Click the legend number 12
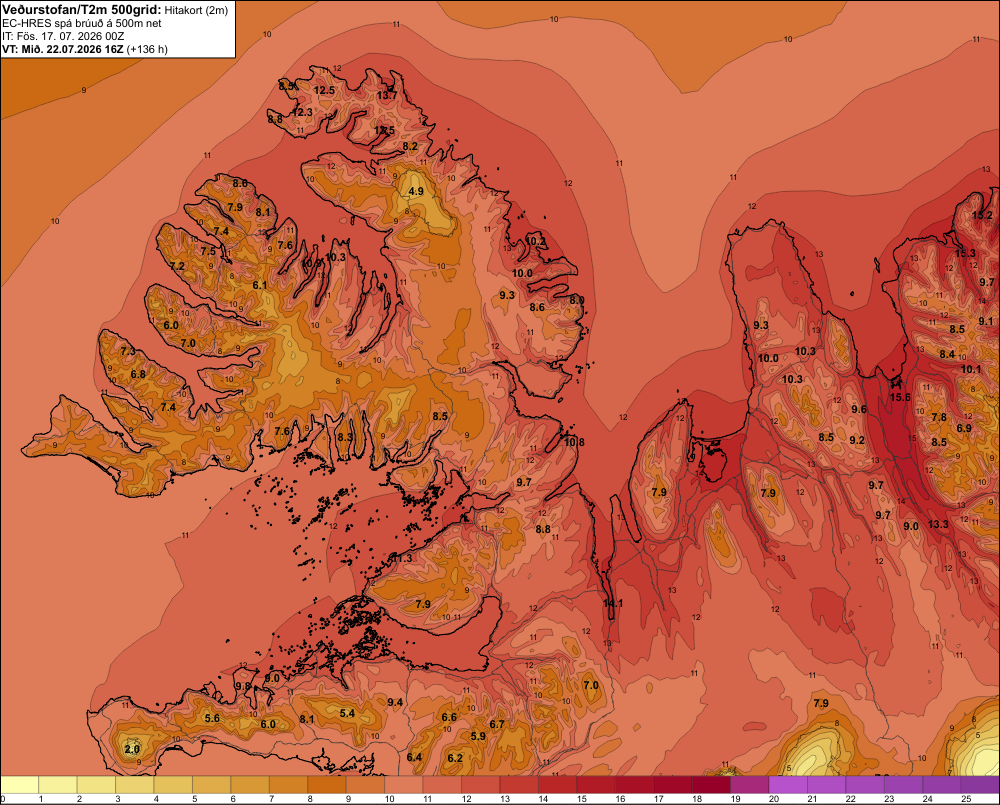Viewport: 1000px width, 805px height. coord(466,799)
